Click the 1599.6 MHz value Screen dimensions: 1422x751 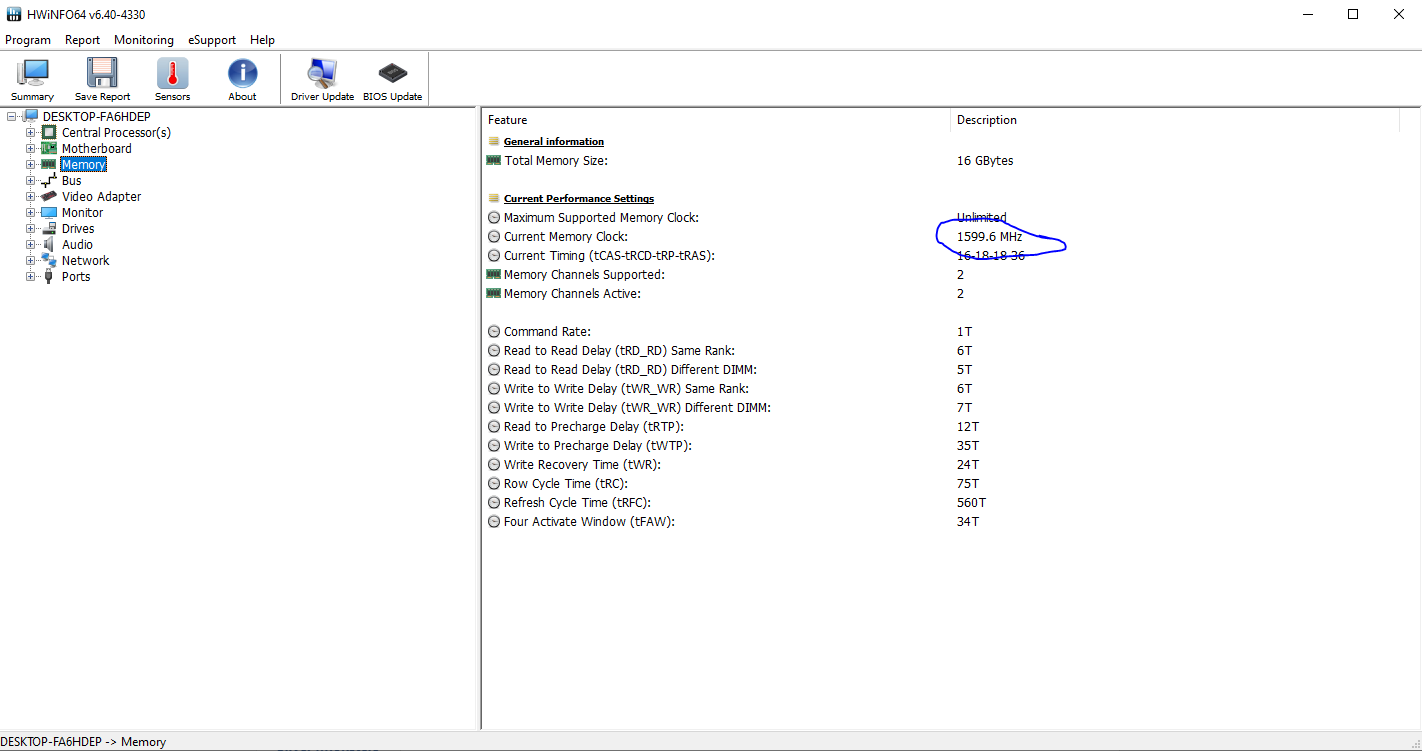click(989, 237)
